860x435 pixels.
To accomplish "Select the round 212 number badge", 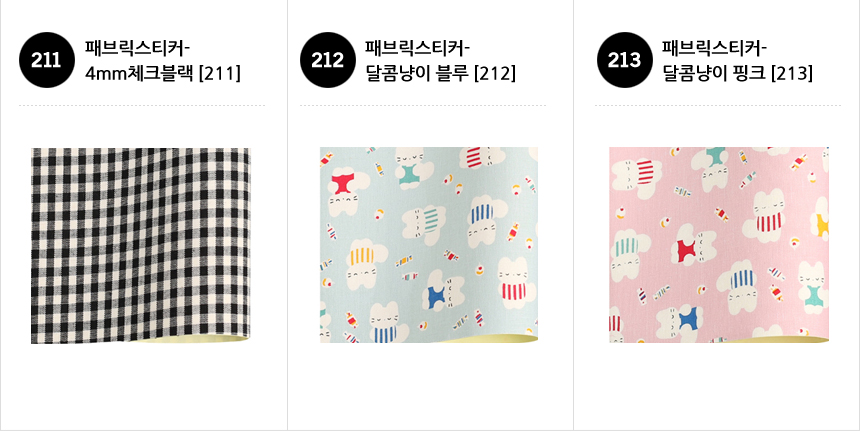I will (327, 60).
